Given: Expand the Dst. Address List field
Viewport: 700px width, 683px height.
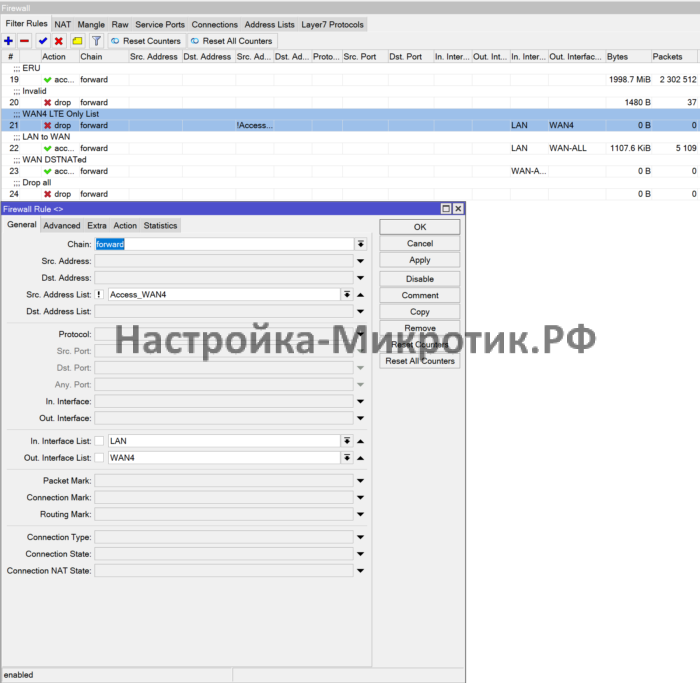Looking at the screenshot, I should [361, 312].
